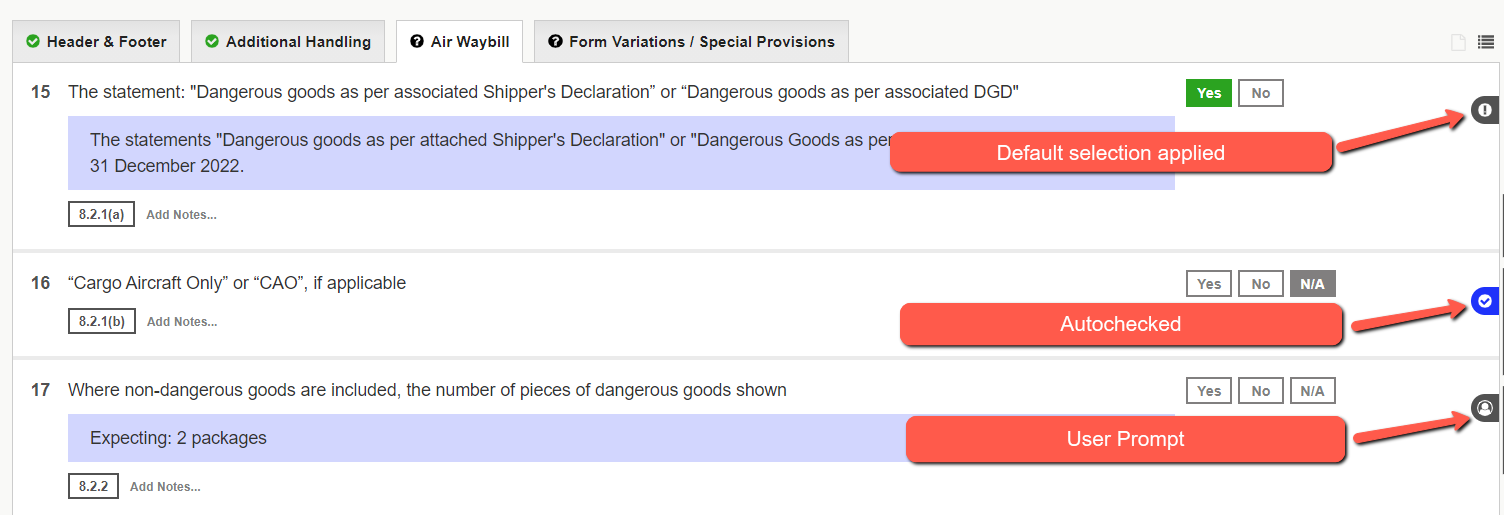Click the page document icon top right
Screen dimensions: 1504x515
tap(1459, 42)
